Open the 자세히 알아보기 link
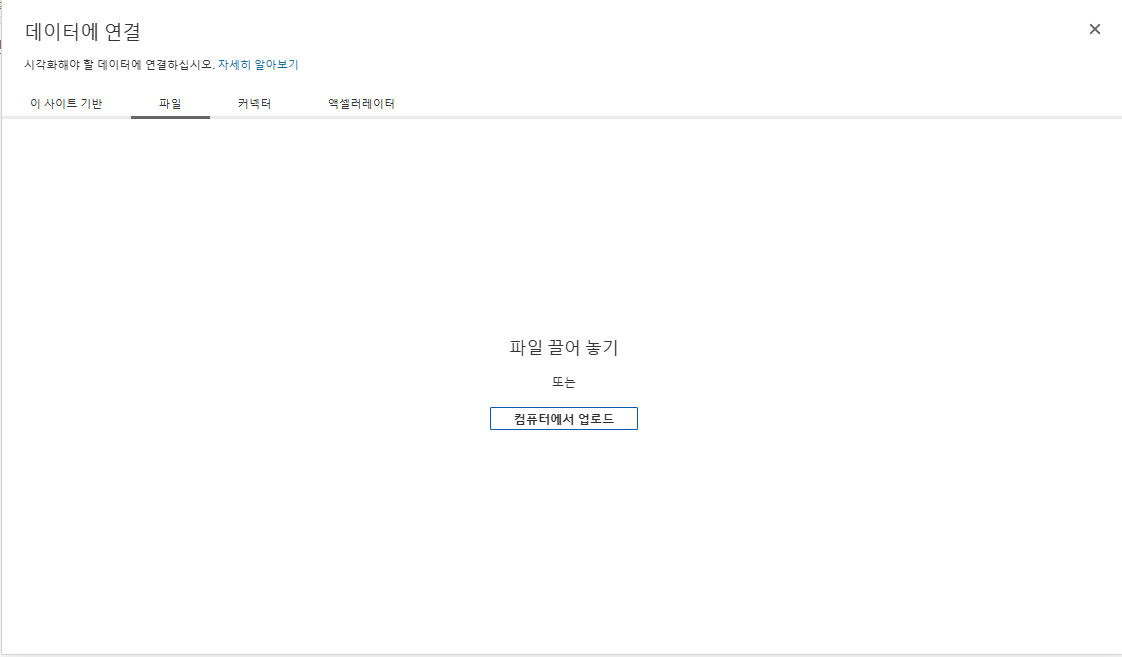The height and width of the screenshot is (657, 1122). (x=258, y=64)
